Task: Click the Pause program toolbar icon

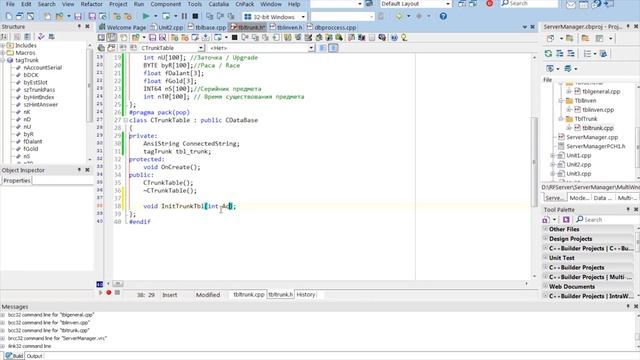Action: coord(184,16)
